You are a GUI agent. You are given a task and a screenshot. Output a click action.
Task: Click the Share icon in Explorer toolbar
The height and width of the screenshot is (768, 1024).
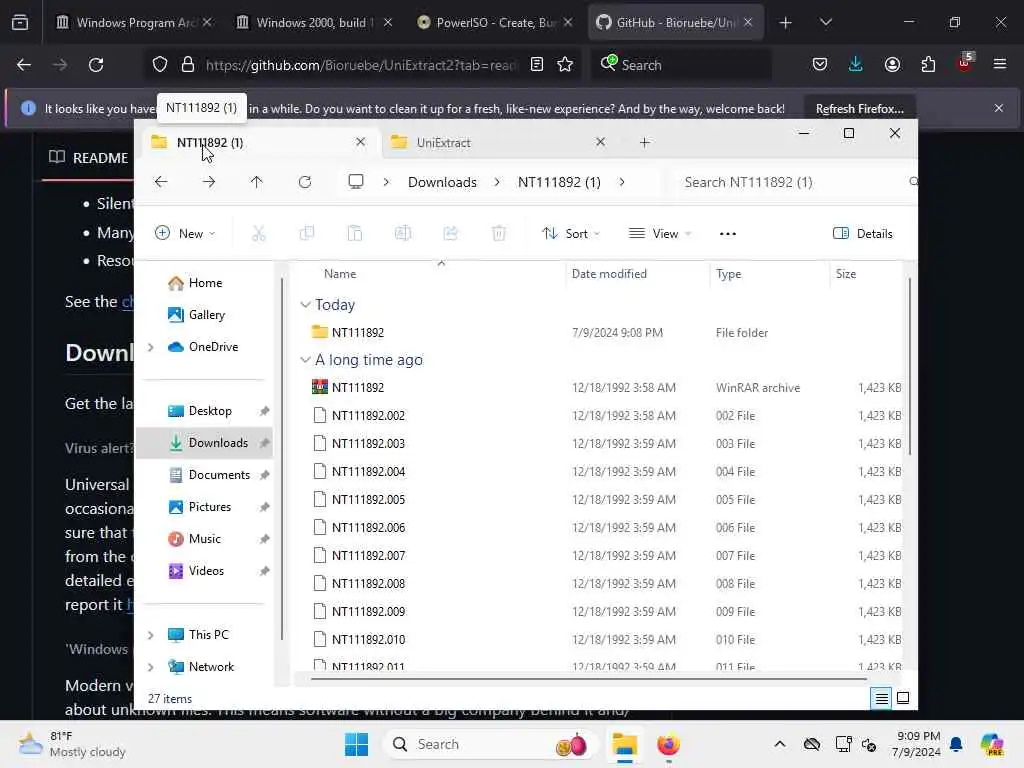[451, 234]
